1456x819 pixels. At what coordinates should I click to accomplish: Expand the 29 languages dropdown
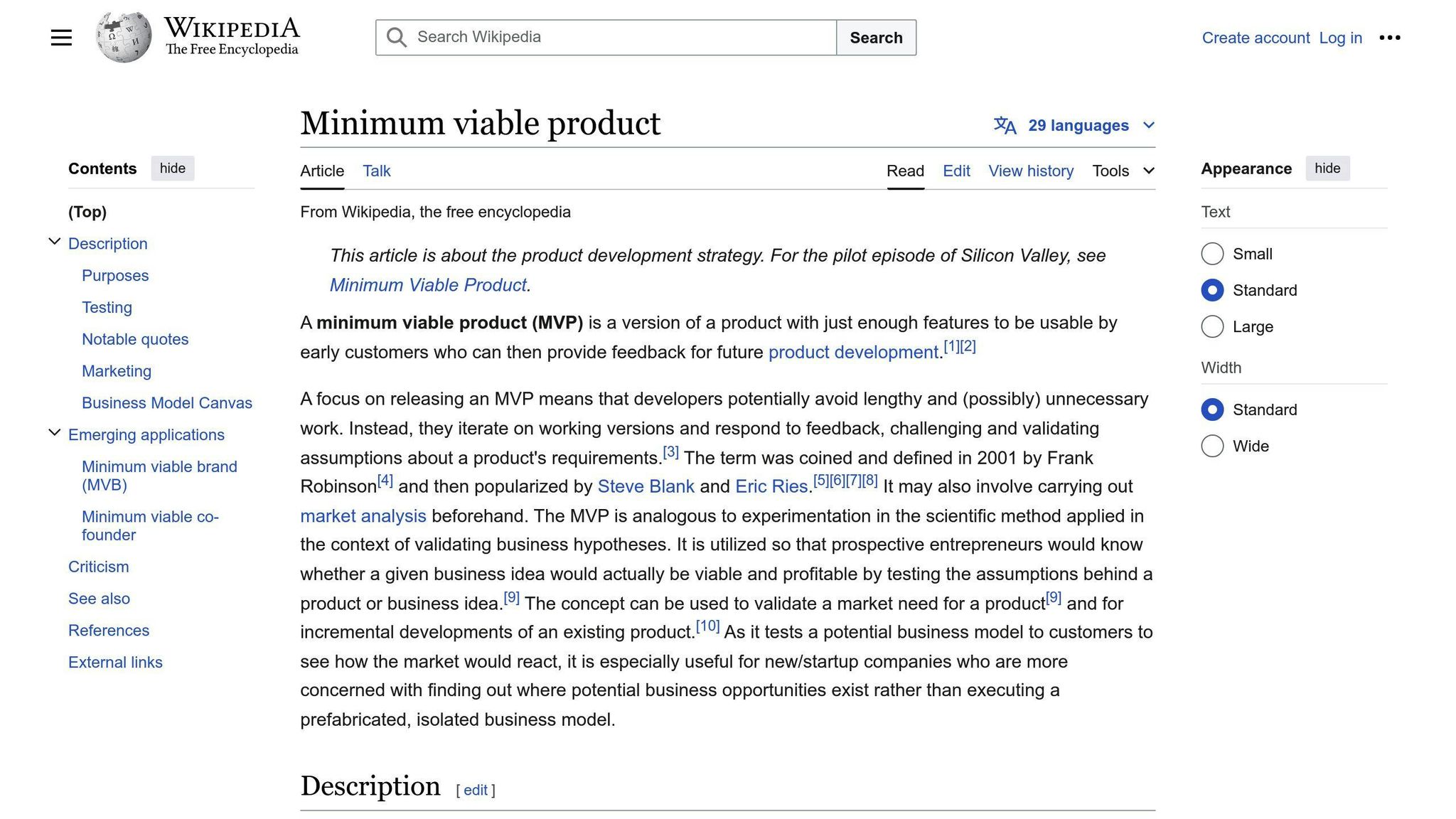tap(1150, 125)
